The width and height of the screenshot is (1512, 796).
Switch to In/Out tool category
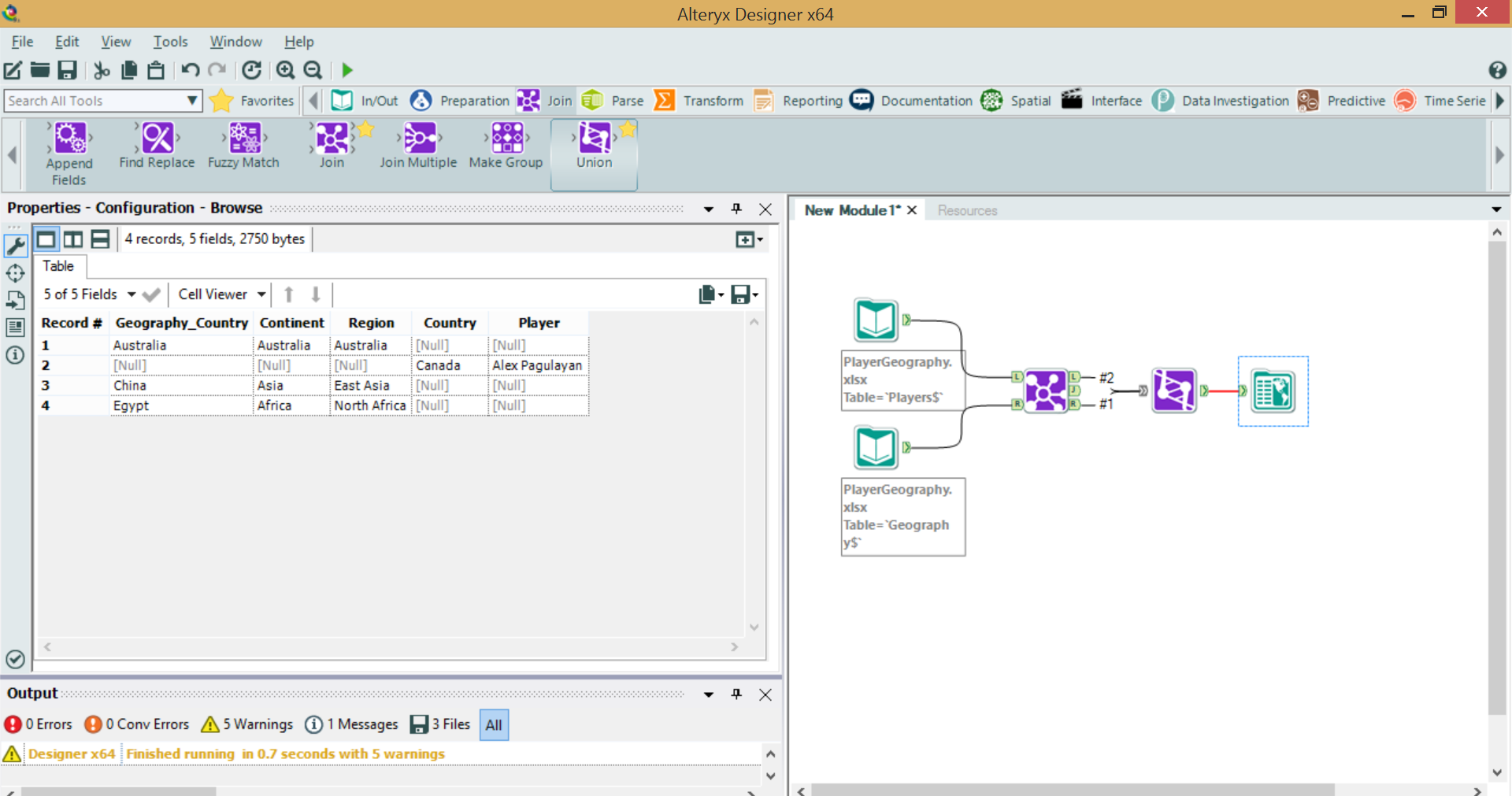click(365, 101)
